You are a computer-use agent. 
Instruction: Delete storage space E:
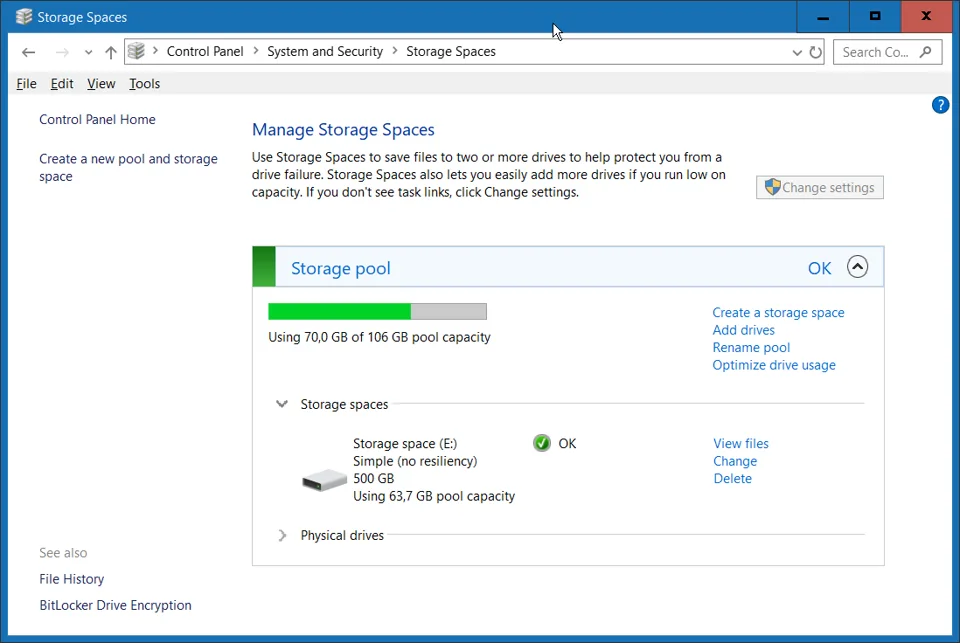(732, 478)
